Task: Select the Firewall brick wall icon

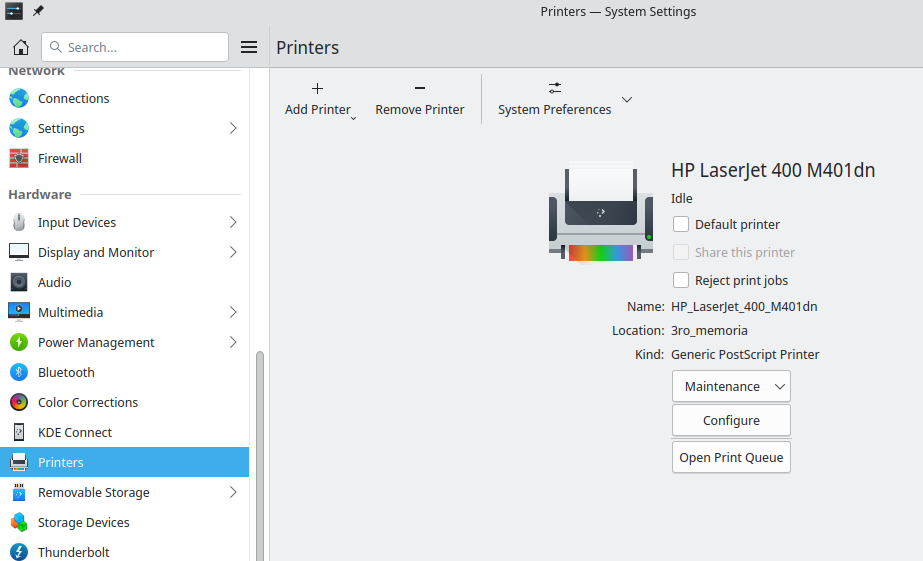Action: point(19,158)
